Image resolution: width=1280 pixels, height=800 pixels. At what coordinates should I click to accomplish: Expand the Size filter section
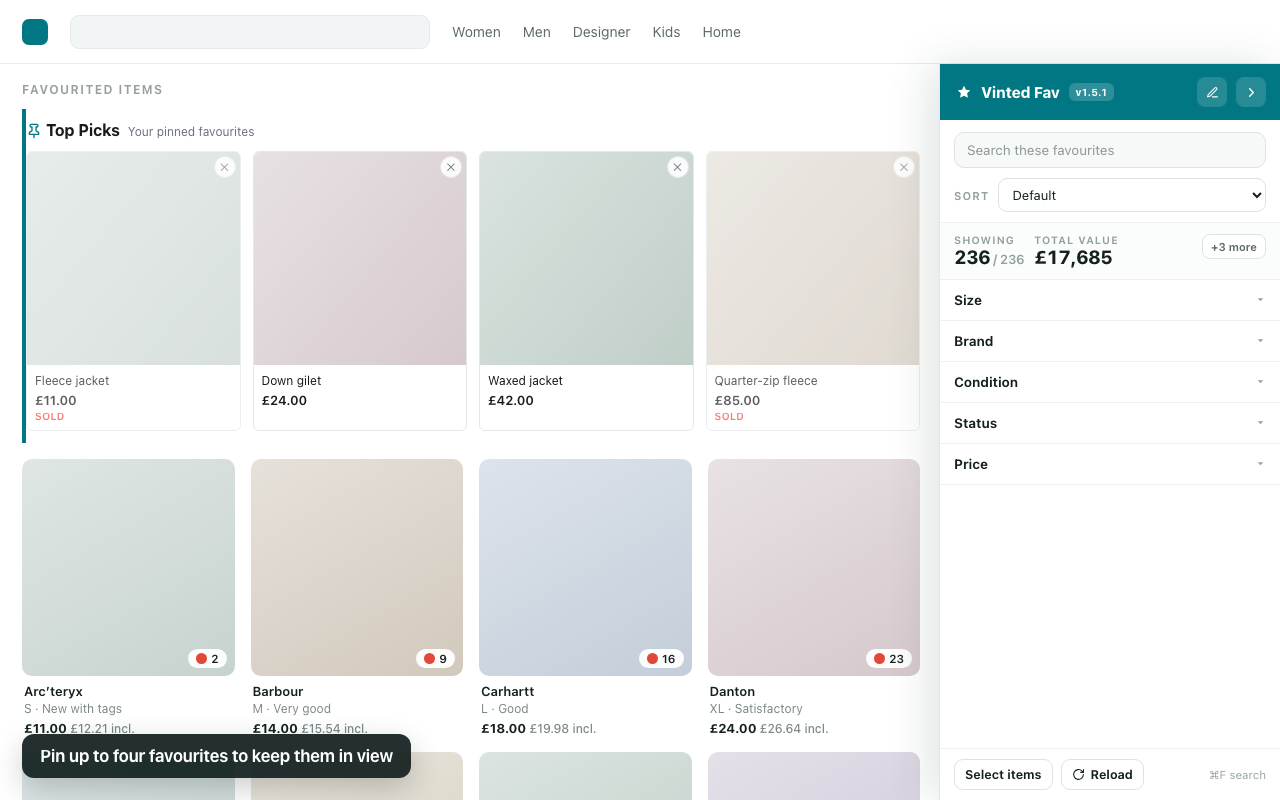[1110, 300]
